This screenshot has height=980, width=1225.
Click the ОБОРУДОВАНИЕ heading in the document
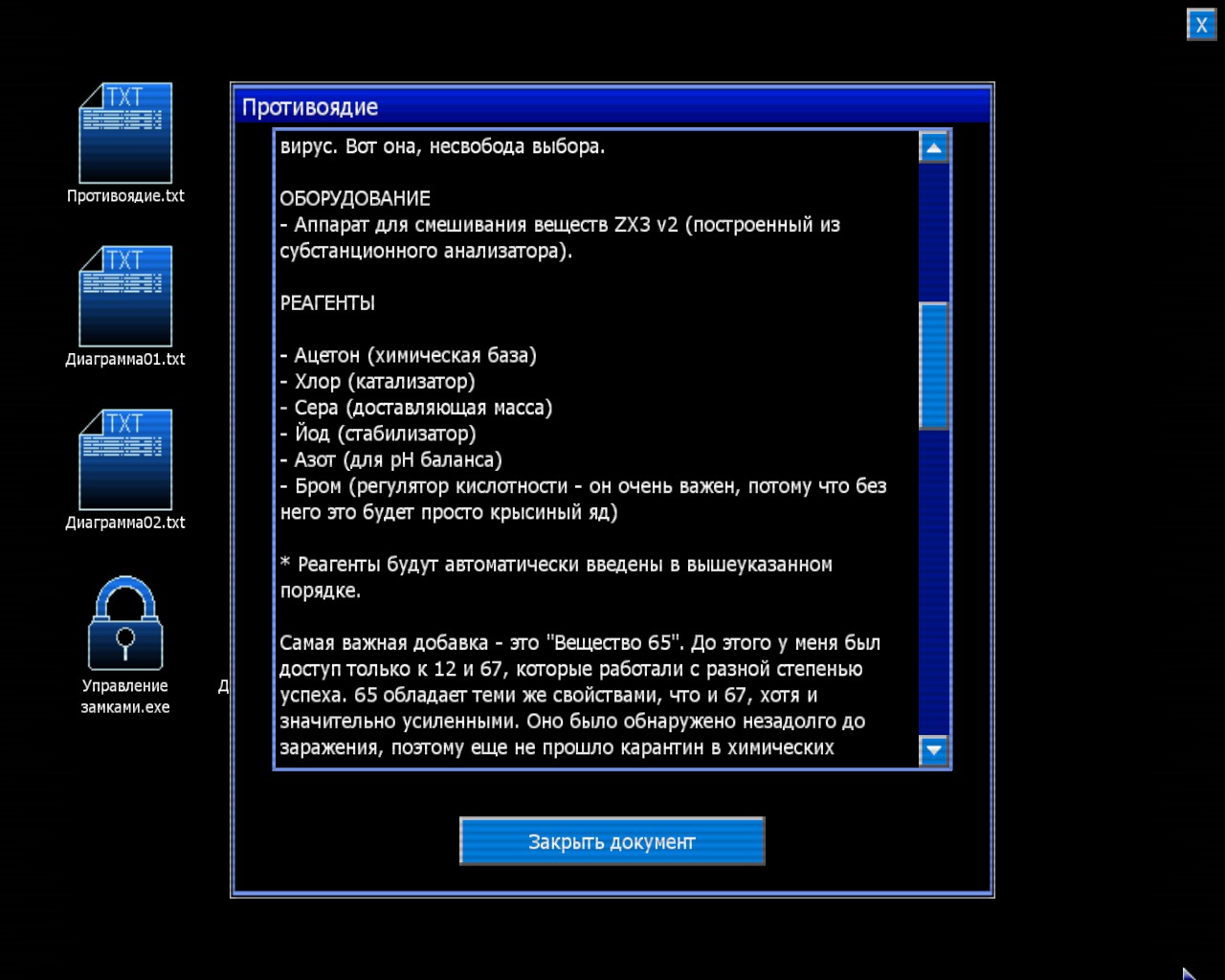pyautogui.click(x=355, y=199)
